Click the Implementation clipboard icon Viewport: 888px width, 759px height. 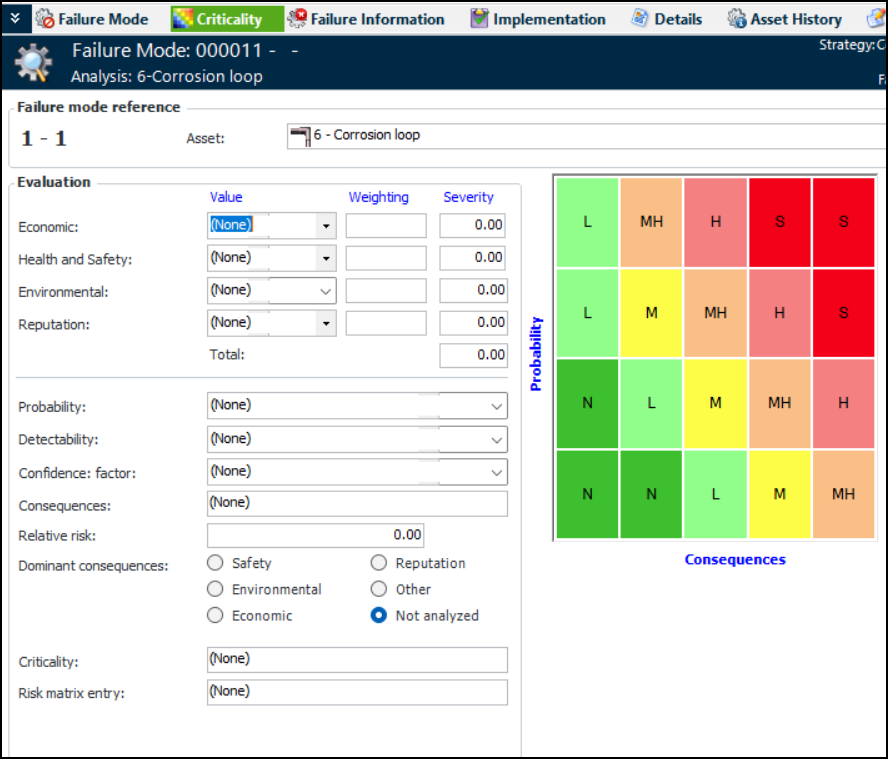click(480, 19)
